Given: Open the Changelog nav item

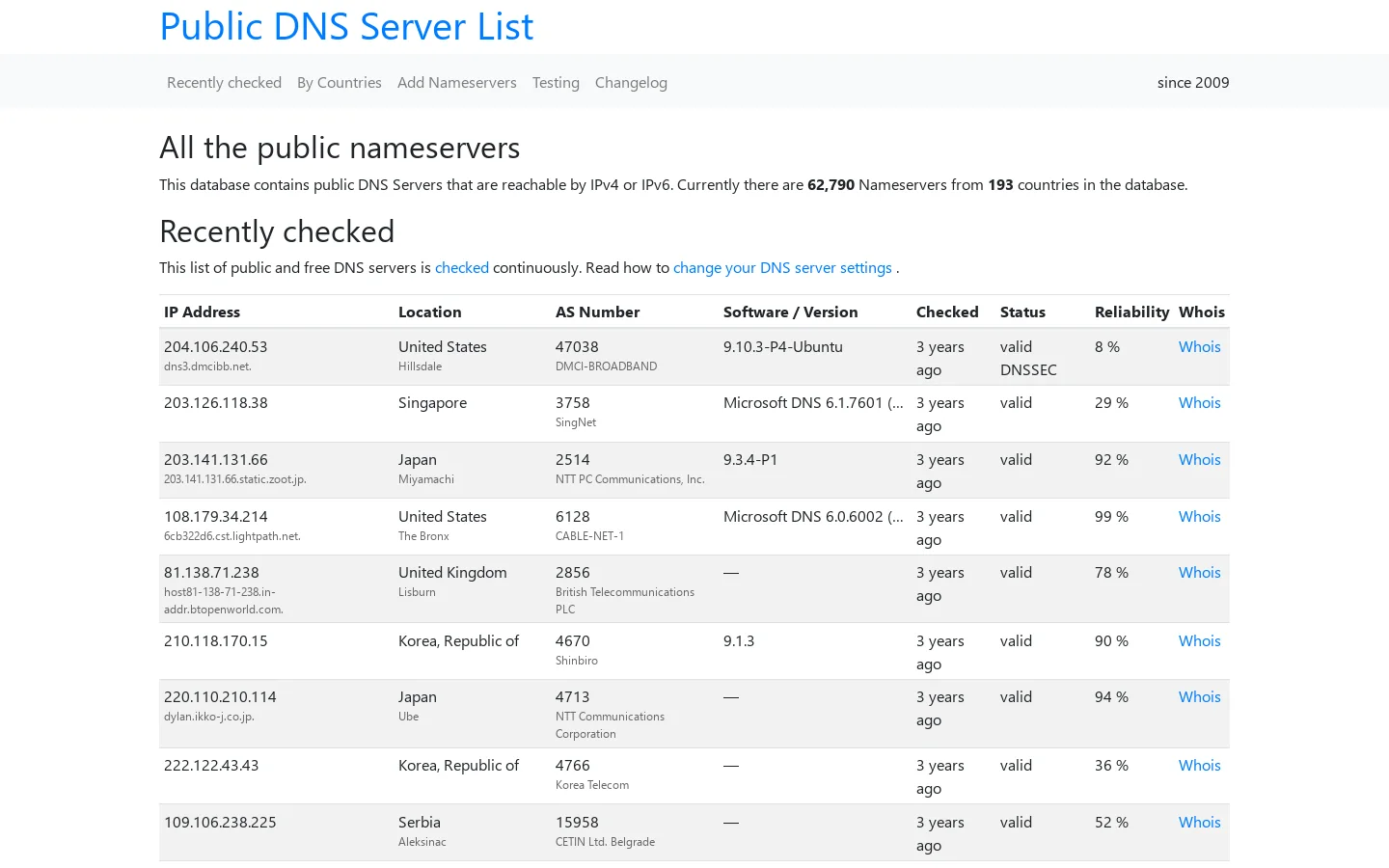Looking at the screenshot, I should tap(631, 82).
